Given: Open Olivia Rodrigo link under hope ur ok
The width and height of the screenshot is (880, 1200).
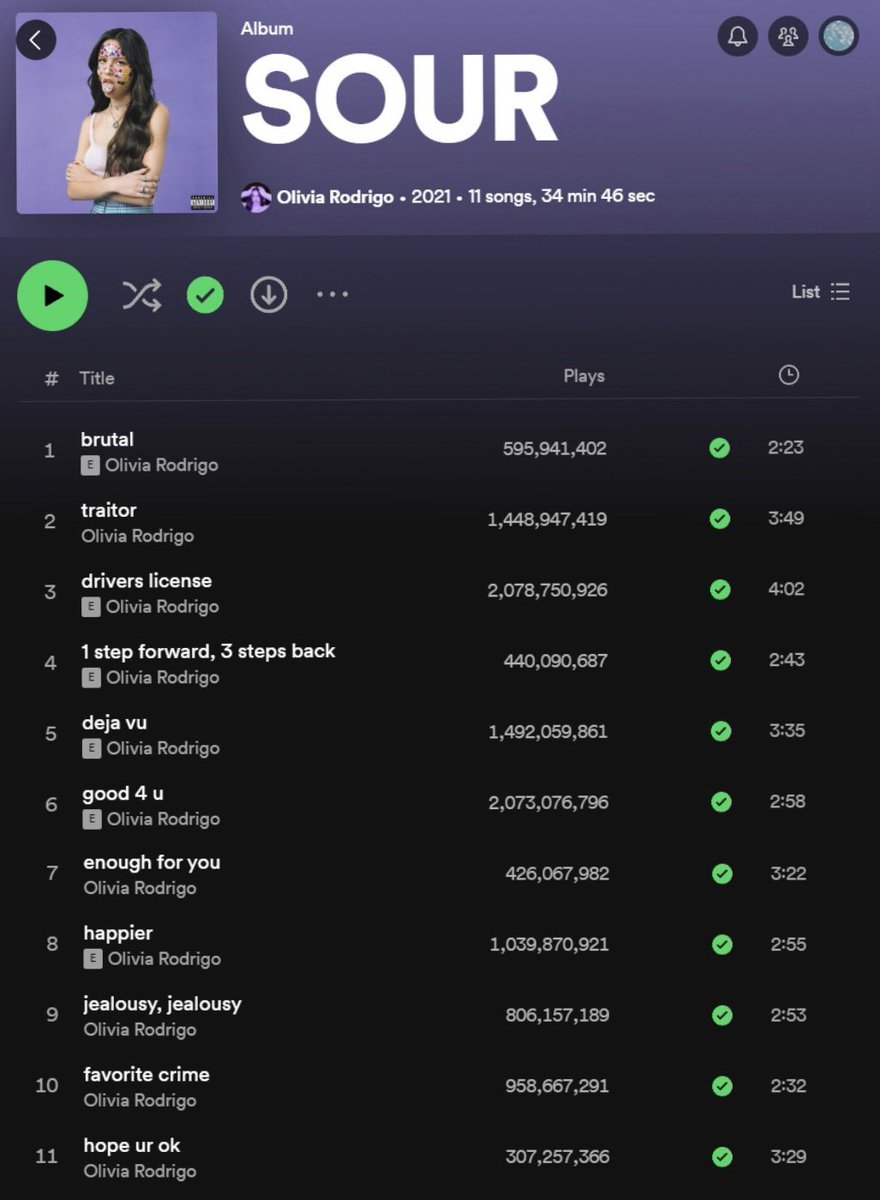Looking at the screenshot, I should pyautogui.click(x=140, y=1171).
